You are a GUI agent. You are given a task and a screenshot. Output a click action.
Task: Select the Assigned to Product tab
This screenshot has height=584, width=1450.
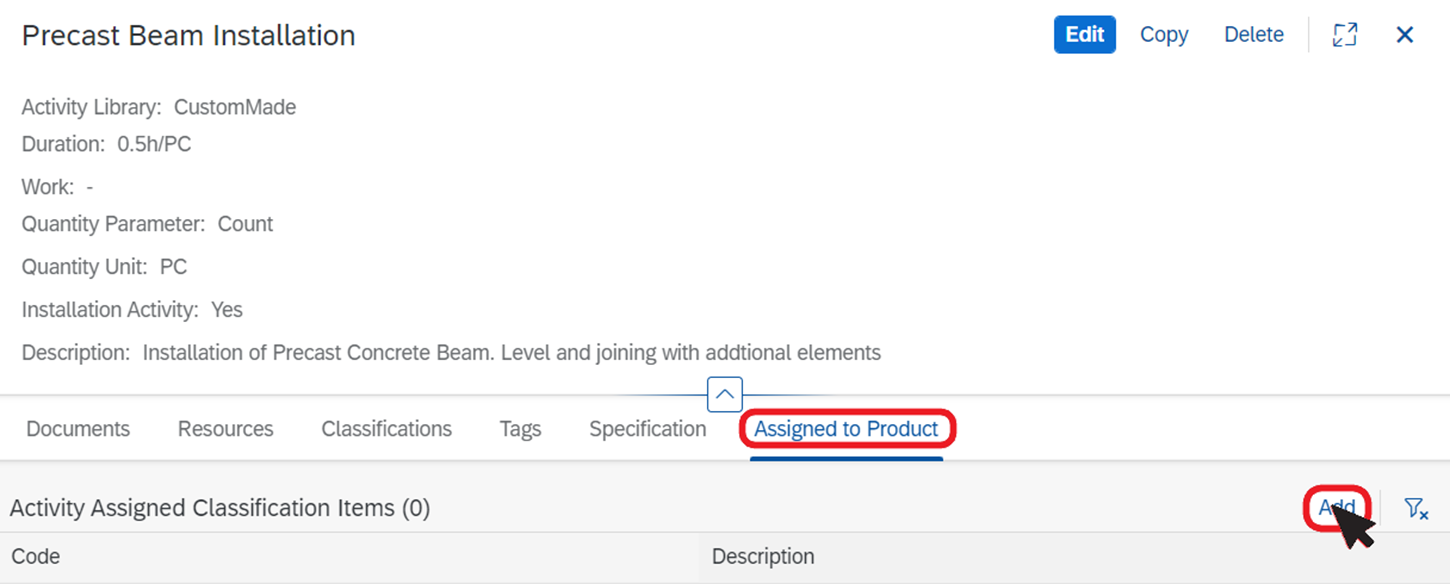pos(846,429)
